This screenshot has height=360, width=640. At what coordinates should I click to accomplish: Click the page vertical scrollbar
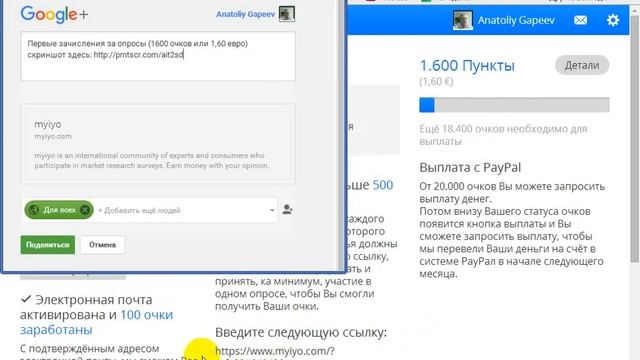(635, 139)
